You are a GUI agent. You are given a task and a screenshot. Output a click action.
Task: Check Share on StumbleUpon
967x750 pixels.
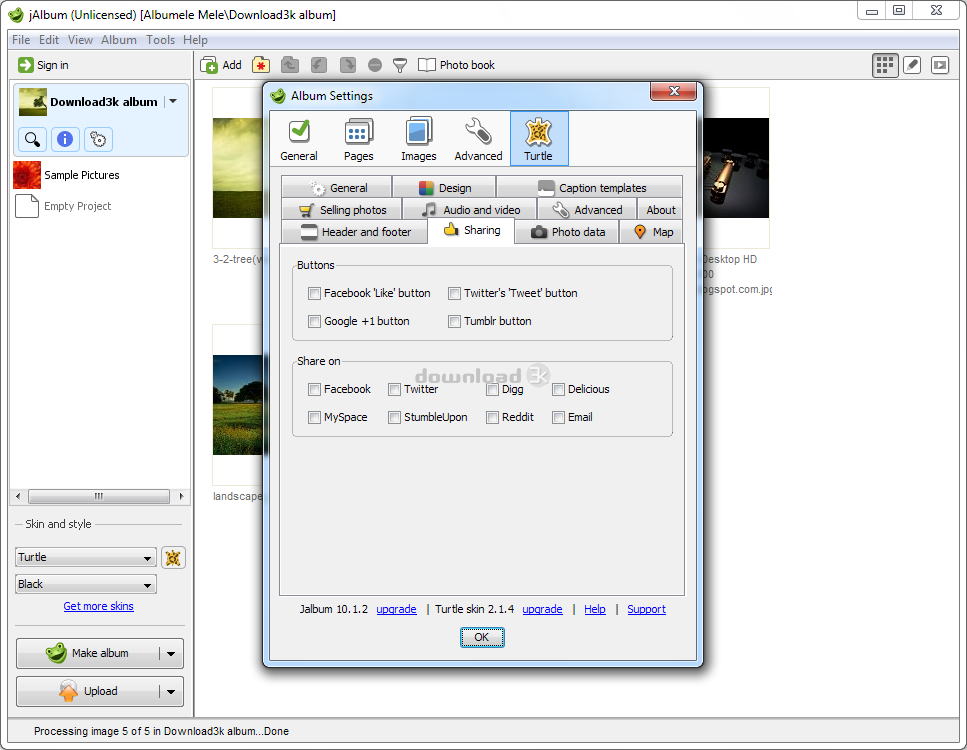point(395,418)
